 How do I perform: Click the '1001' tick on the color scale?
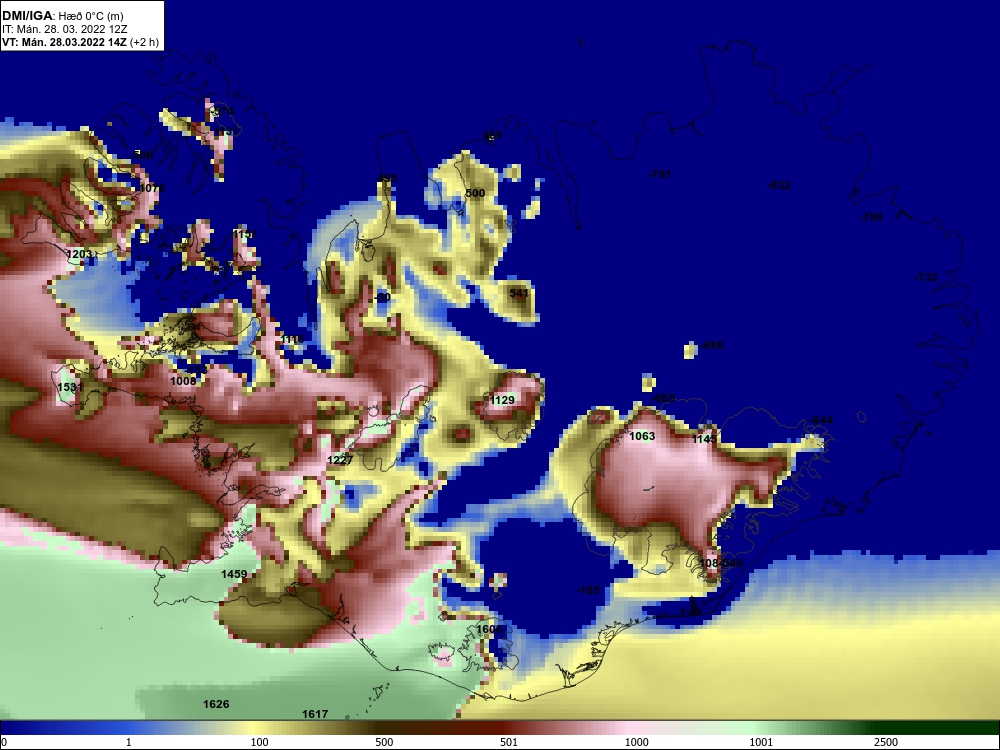coord(761,742)
